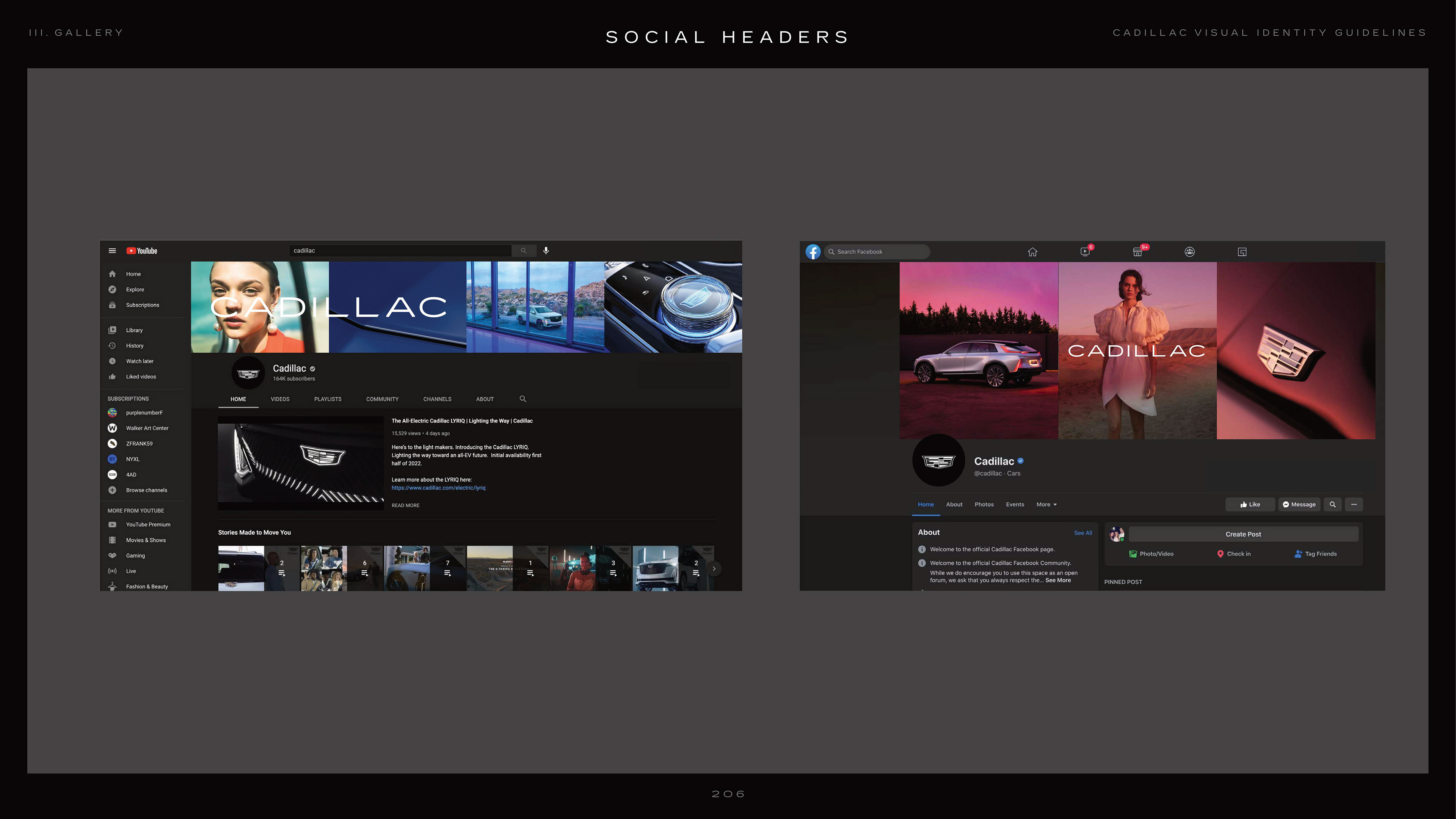Like the Cadillac Facebook page
Image resolution: width=1456 pixels, height=819 pixels.
pyautogui.click(x=1250, y=504)
